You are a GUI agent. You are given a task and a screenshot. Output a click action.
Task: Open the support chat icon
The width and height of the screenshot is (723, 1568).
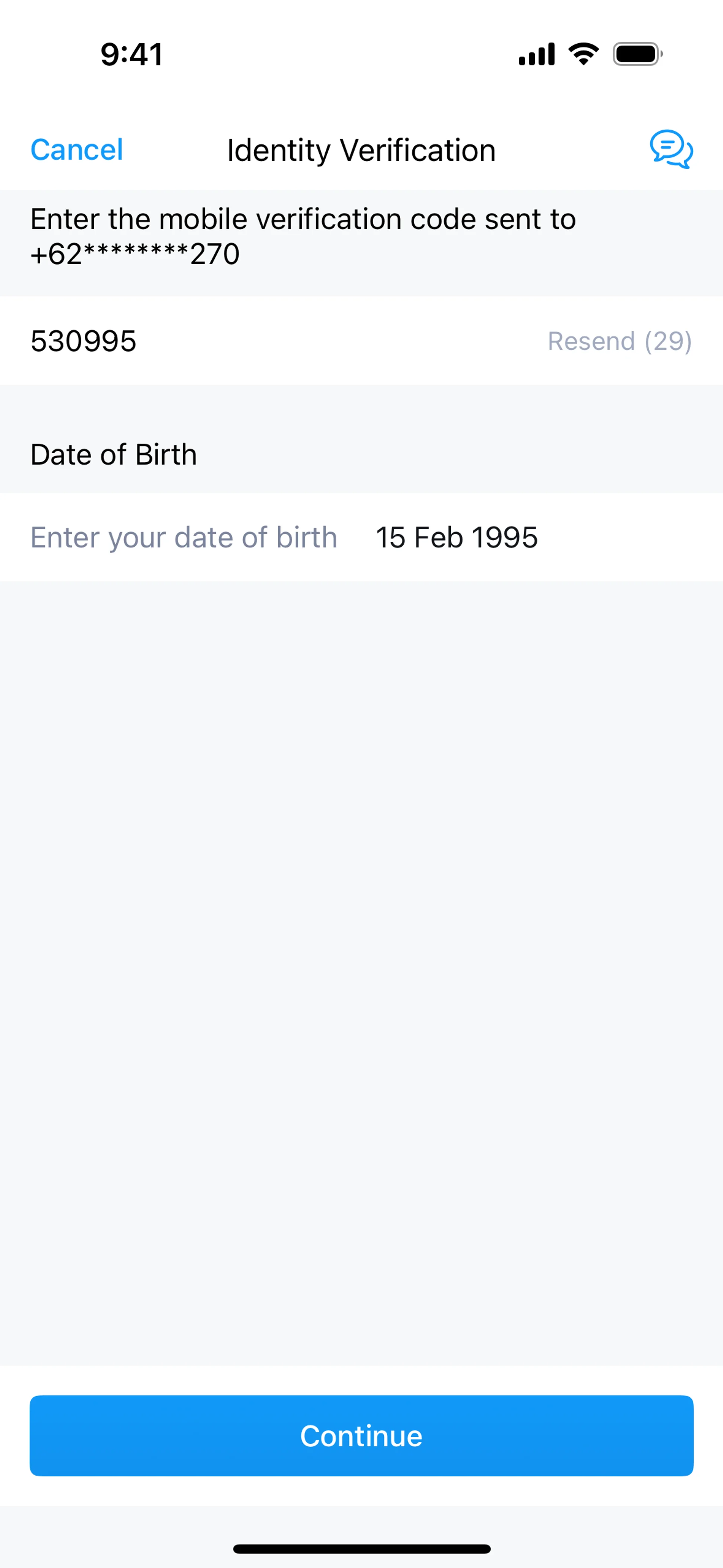tap(671, 149)
